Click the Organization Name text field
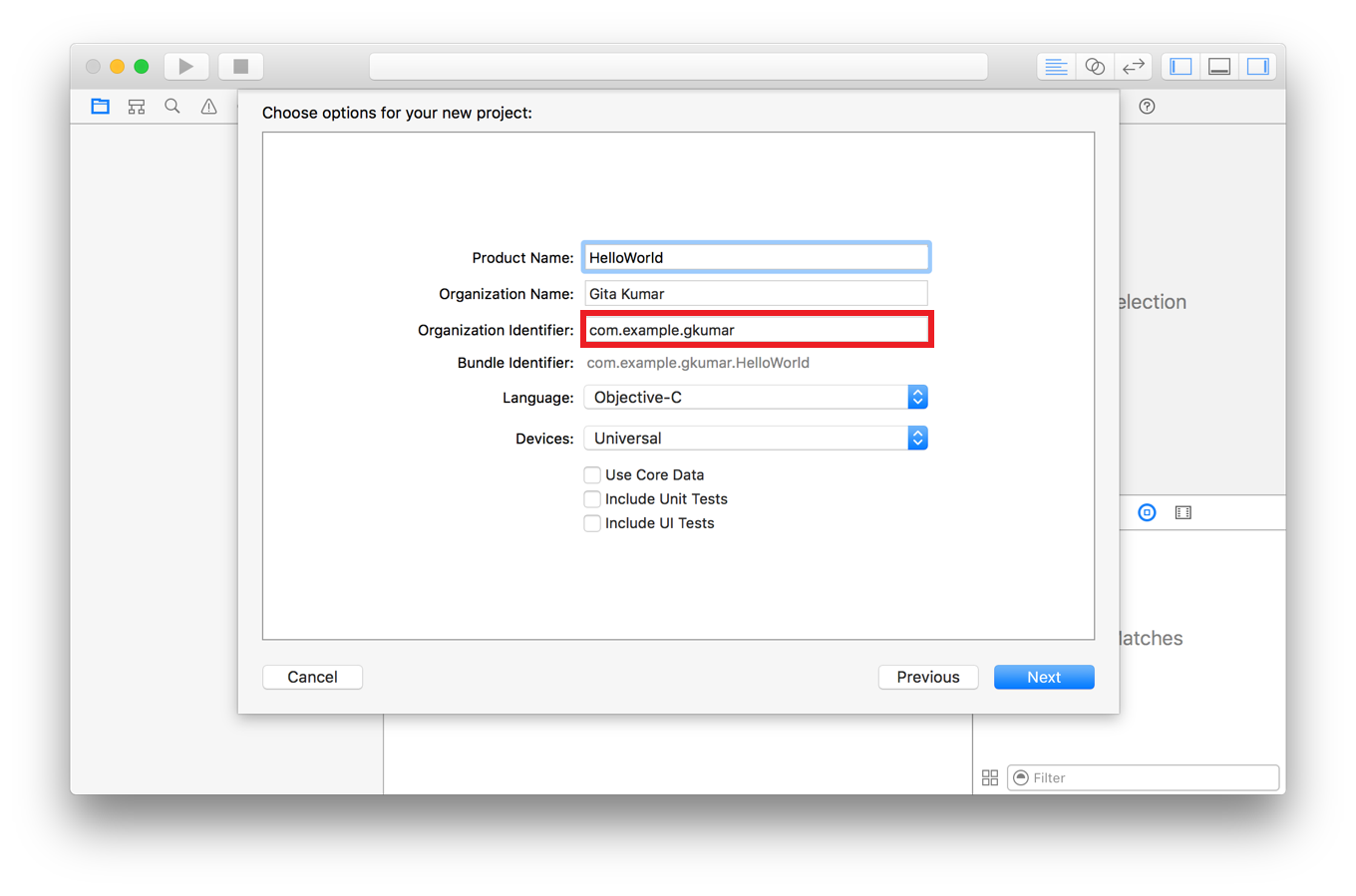 756,294
